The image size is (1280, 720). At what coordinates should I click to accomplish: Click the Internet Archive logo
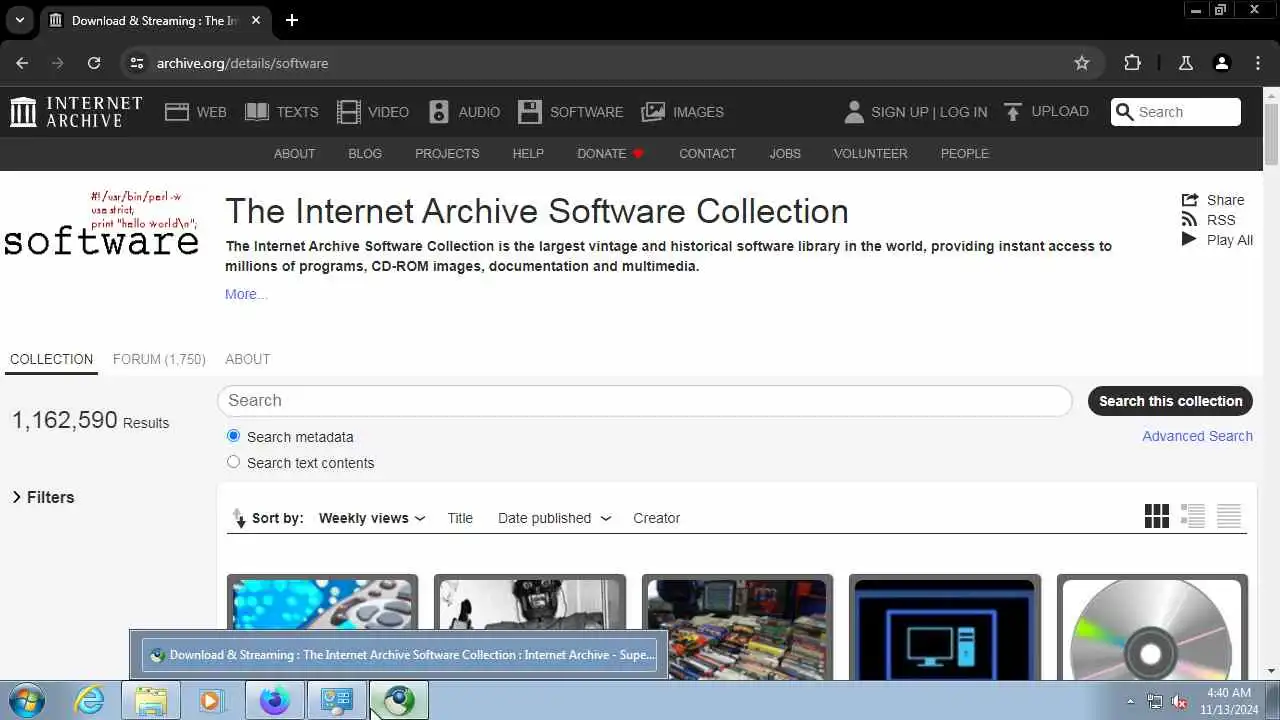[x=76, y=112]
